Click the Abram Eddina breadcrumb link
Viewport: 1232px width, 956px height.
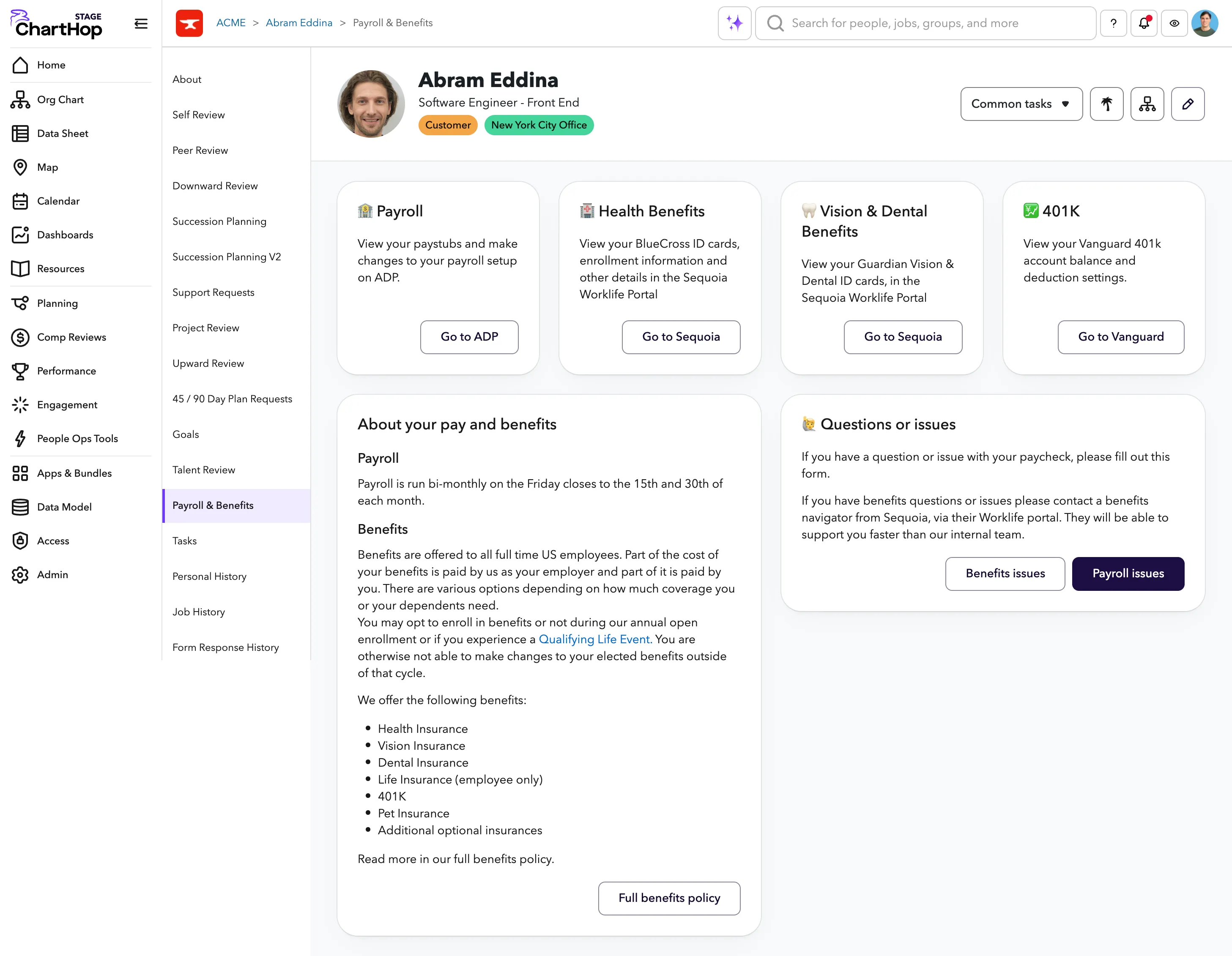coord(299,23)
